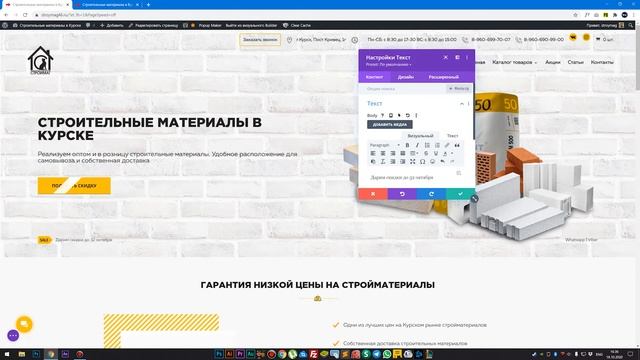The height and width of the screenshot is (360, 640).
Task: Select the Визуальный editor tab
Action: pyautogui.click(x=420, y=136)
